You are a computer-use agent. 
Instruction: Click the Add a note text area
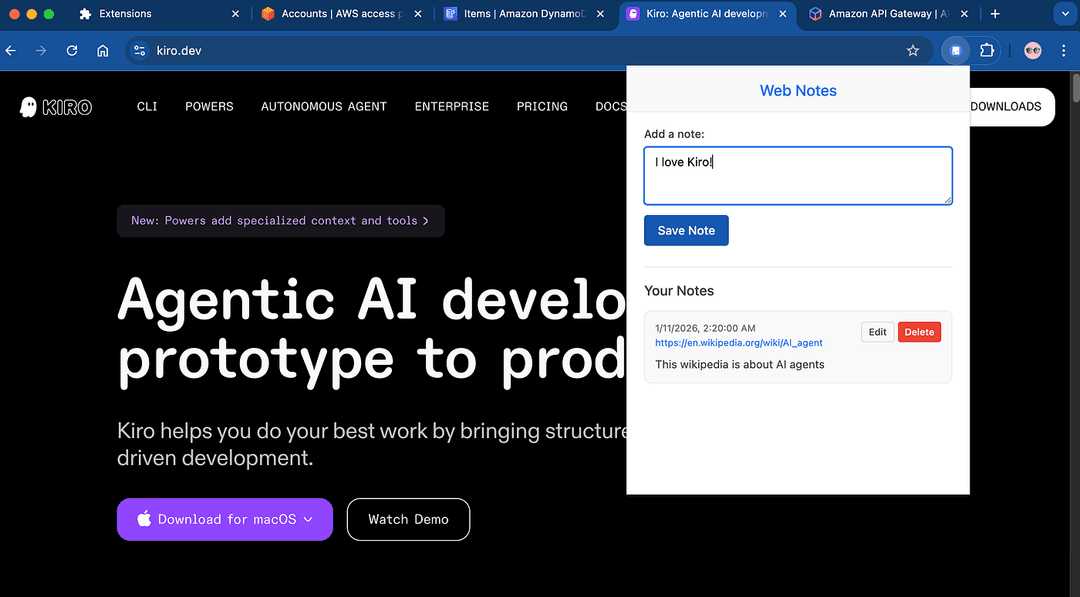pos(798,176)
